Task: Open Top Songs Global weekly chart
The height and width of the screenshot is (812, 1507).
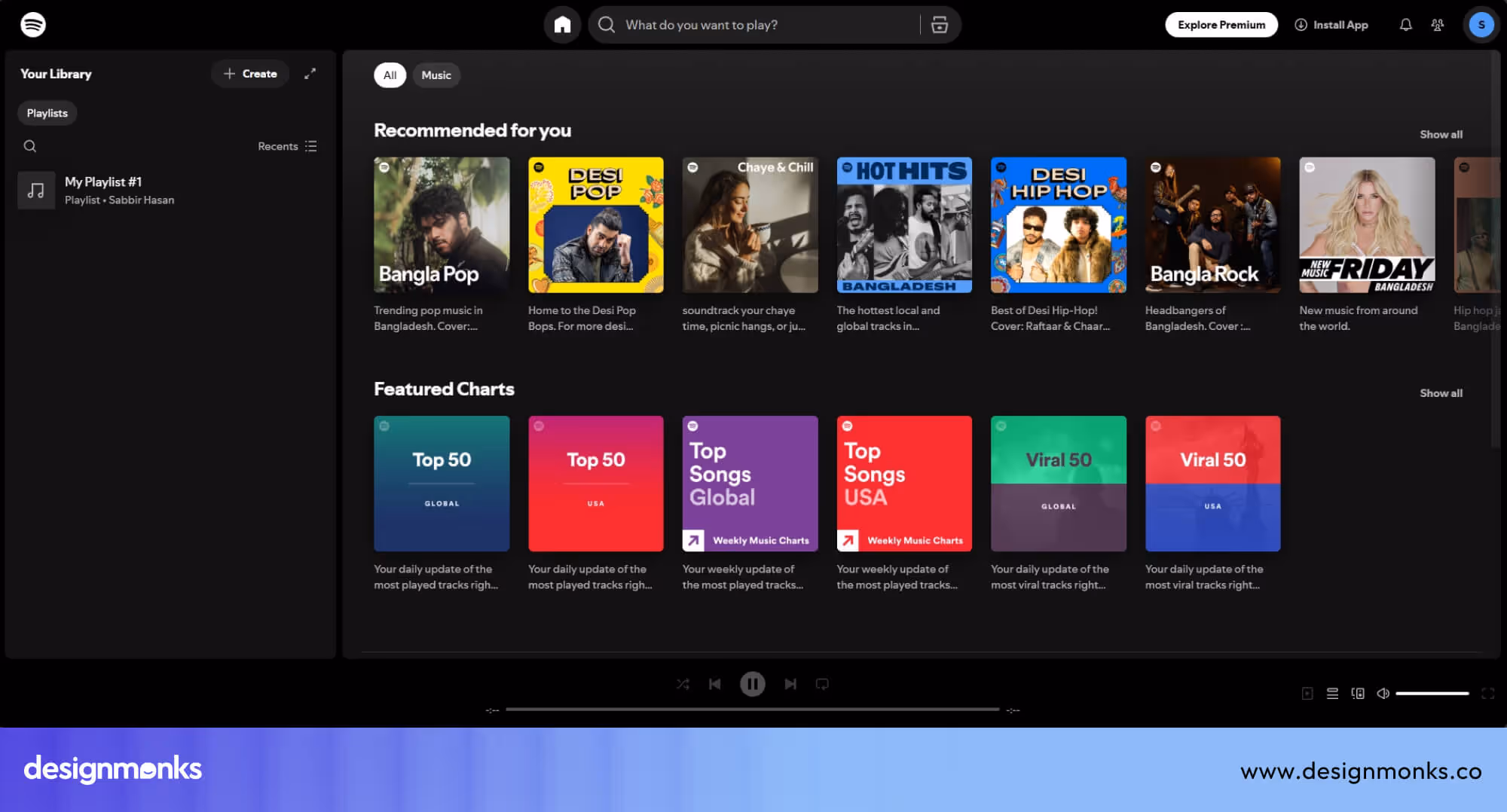Action: 750,484
